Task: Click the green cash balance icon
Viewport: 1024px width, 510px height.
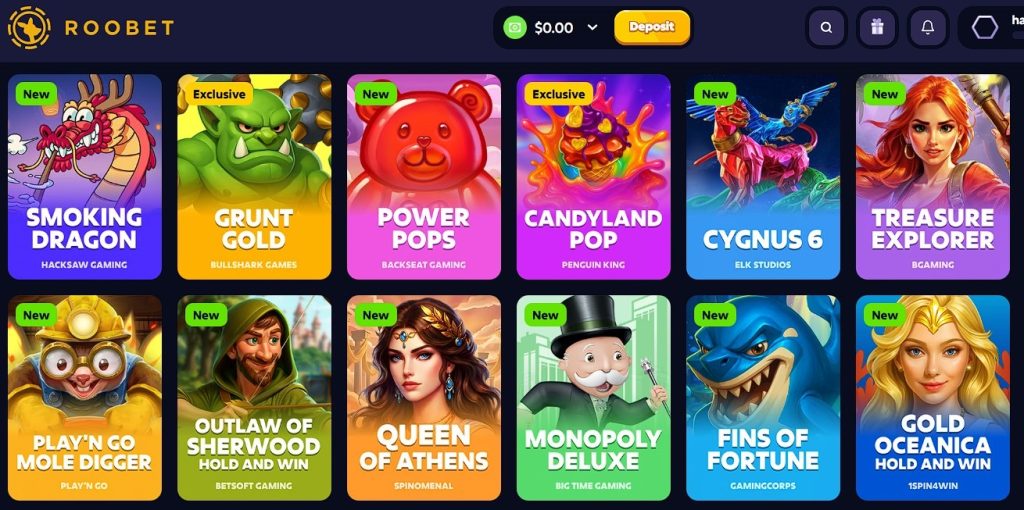Action: tap(515, 27)
